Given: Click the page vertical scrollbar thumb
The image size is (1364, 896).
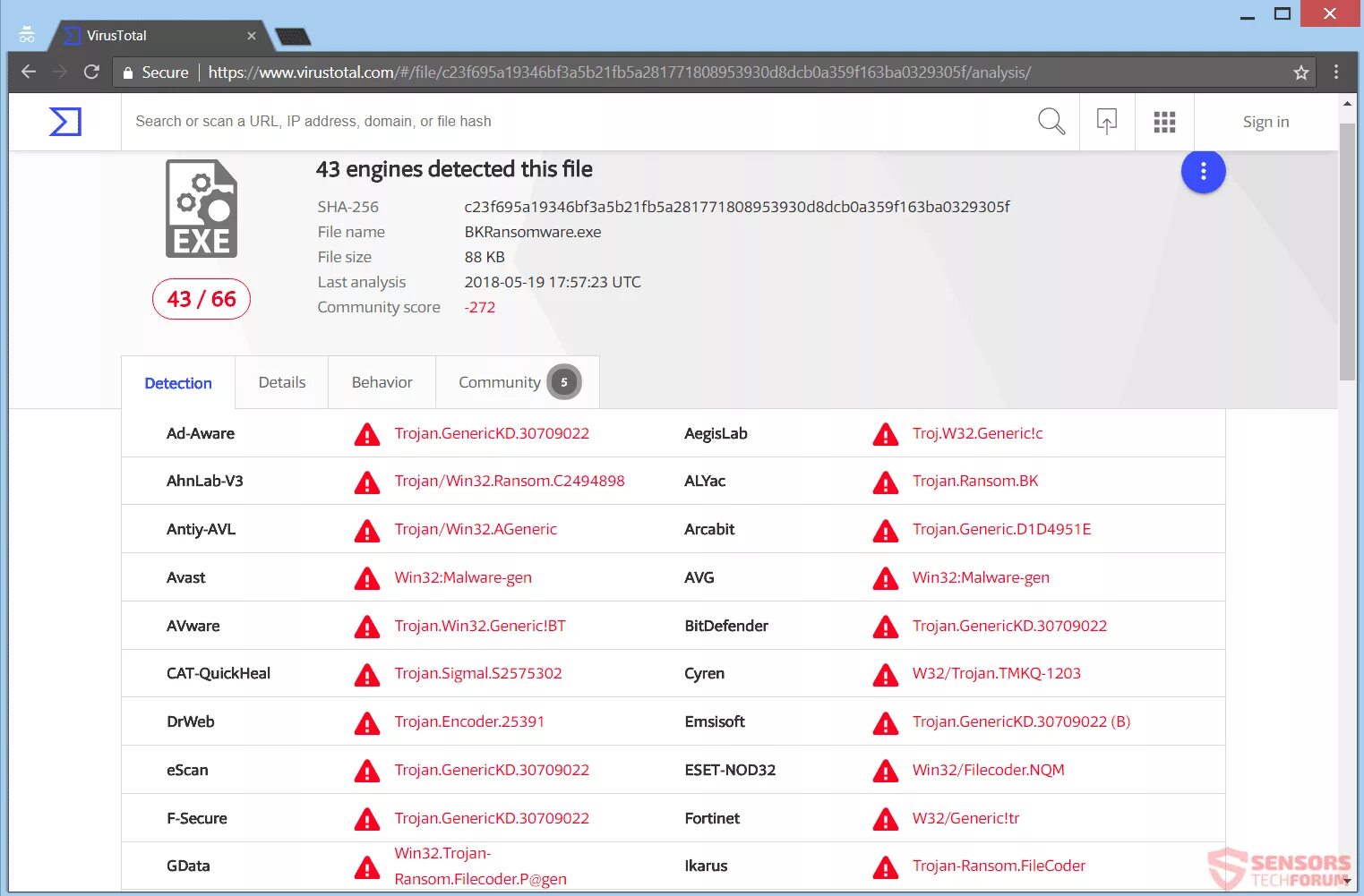Looking at the screenshot, I should tap(1347, 252).
